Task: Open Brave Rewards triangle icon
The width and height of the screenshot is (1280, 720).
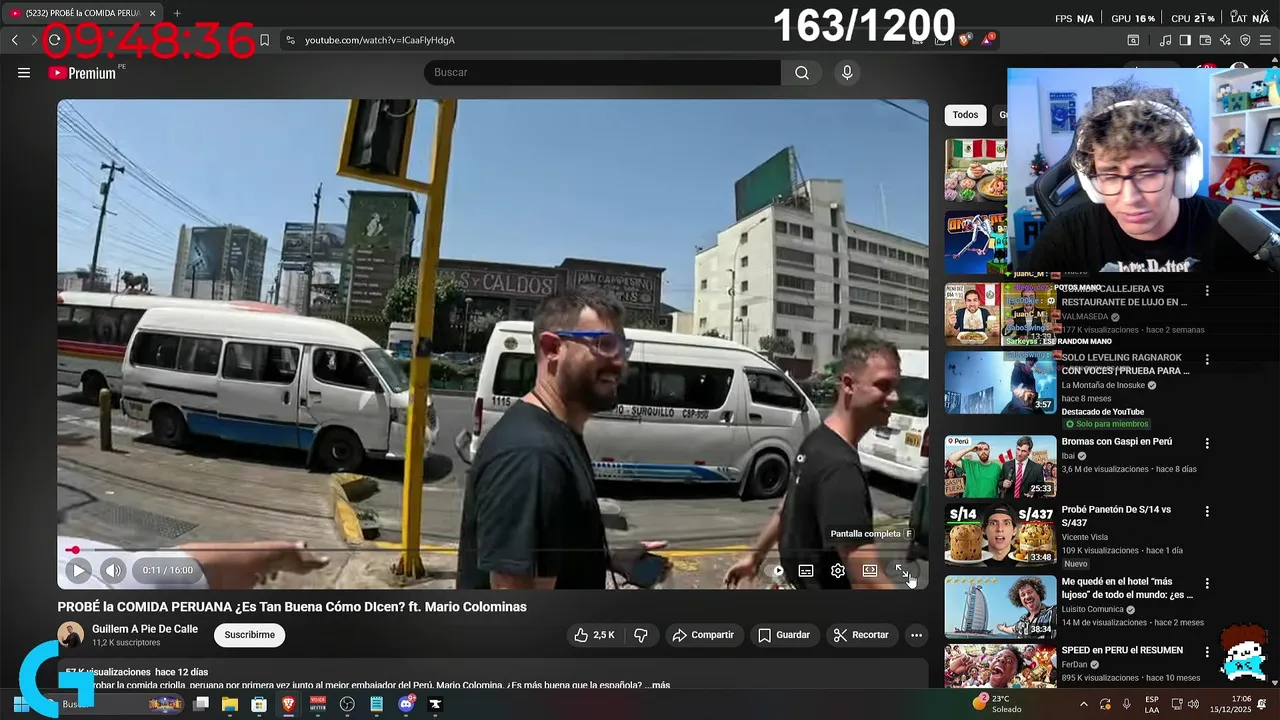Action: click(988, 40)
